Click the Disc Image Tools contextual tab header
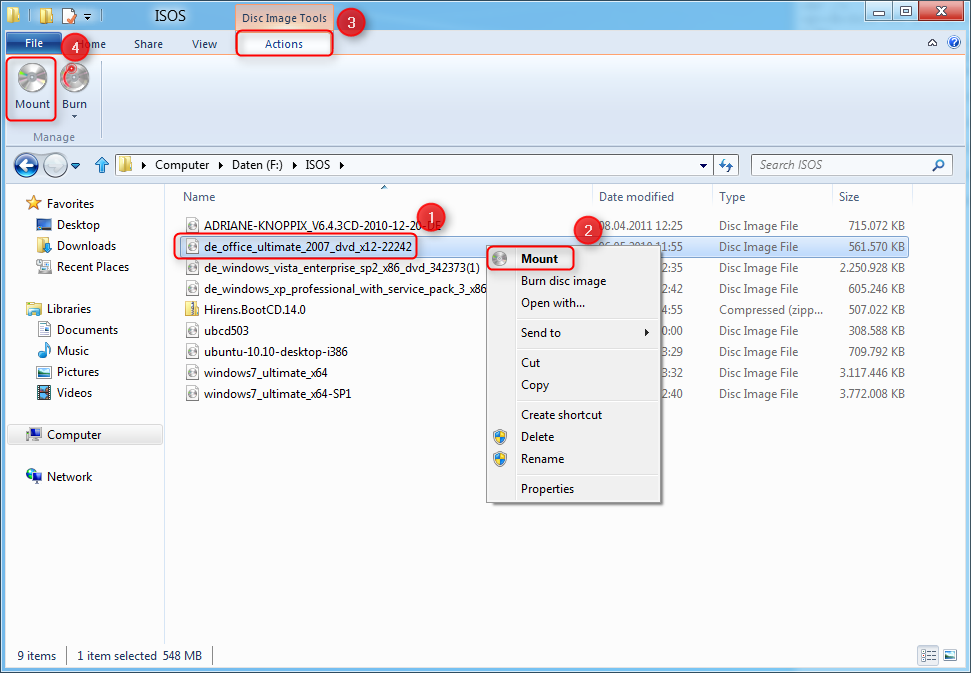The image size is (971, 673). tap(284, 18)
